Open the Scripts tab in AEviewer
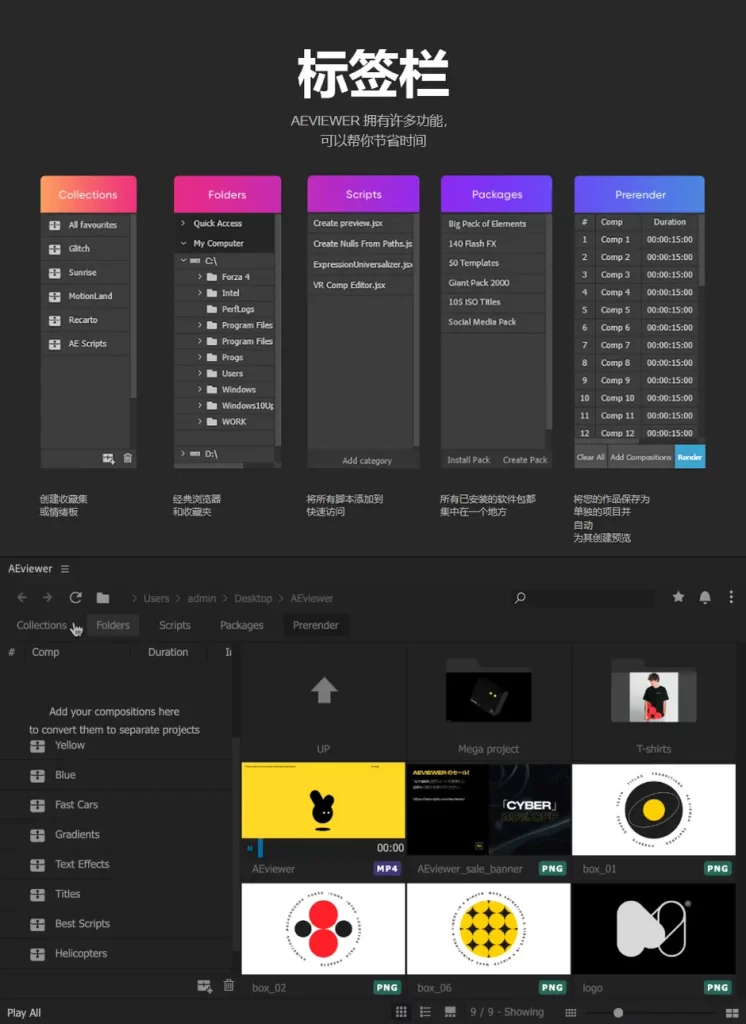Image resolution: width=746 pixels, height=1024 pixels. click(x=175, y=625)
